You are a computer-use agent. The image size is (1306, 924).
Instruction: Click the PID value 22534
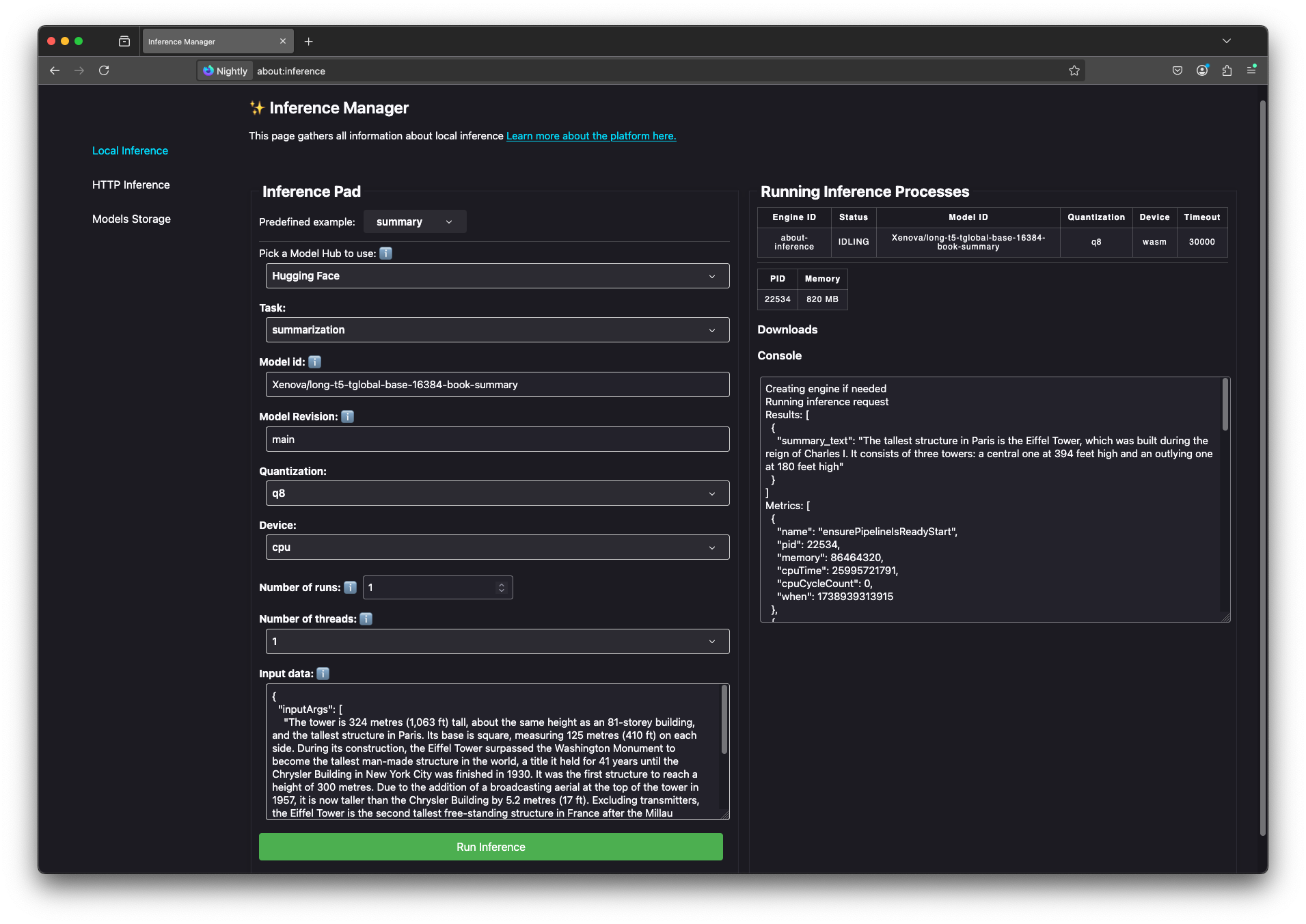pyautogui.click(x=777, y=299)
